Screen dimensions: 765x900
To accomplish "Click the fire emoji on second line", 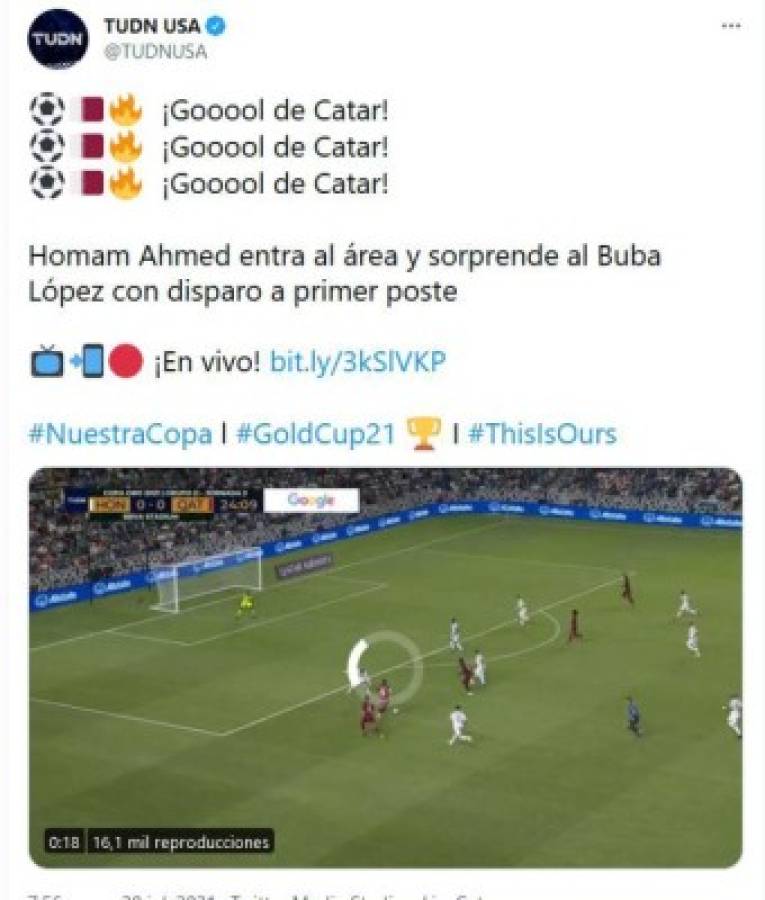I will click(x=126, y=146).
